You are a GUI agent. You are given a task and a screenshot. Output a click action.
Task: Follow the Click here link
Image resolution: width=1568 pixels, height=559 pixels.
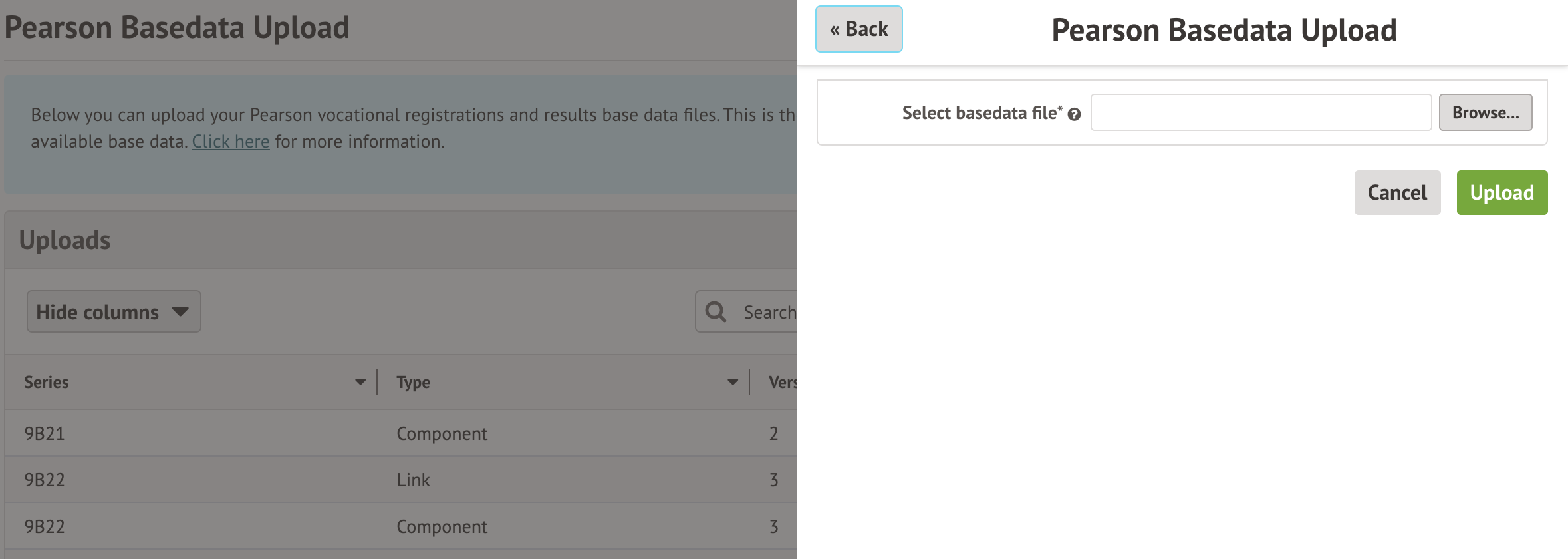click(231, 142)
